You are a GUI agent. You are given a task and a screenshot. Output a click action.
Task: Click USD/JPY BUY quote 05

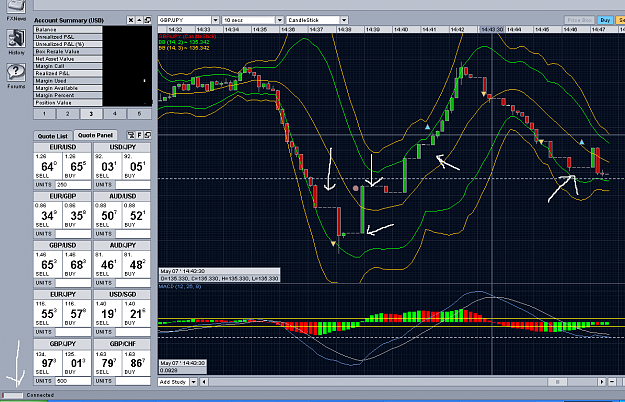(x=137, y=166)
